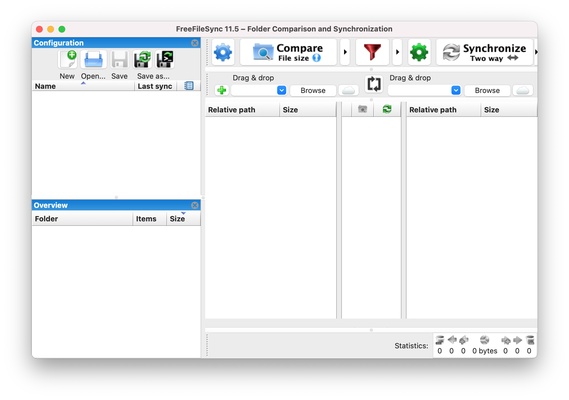Sort left grid by Size column
Screen dimensions: 569x400
pyautogui.click(x=308, y=110)
